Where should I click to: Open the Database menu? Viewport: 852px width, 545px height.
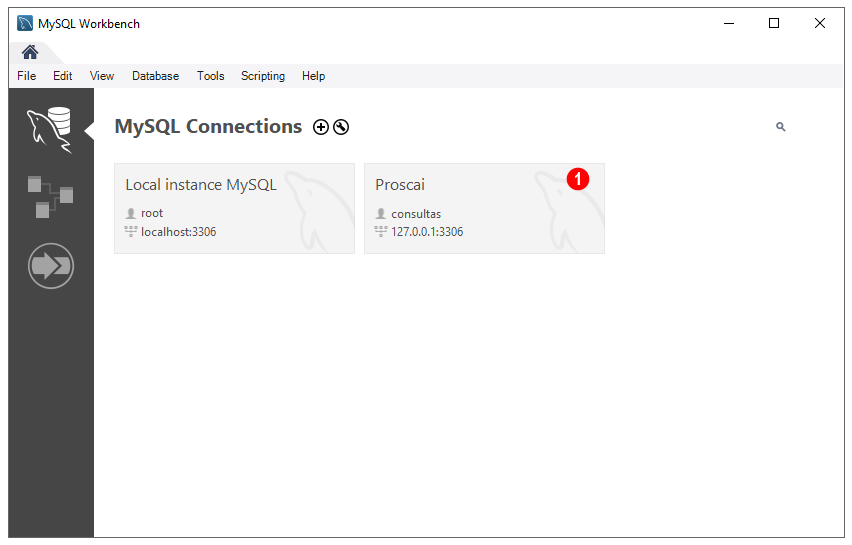coord(155,76)
